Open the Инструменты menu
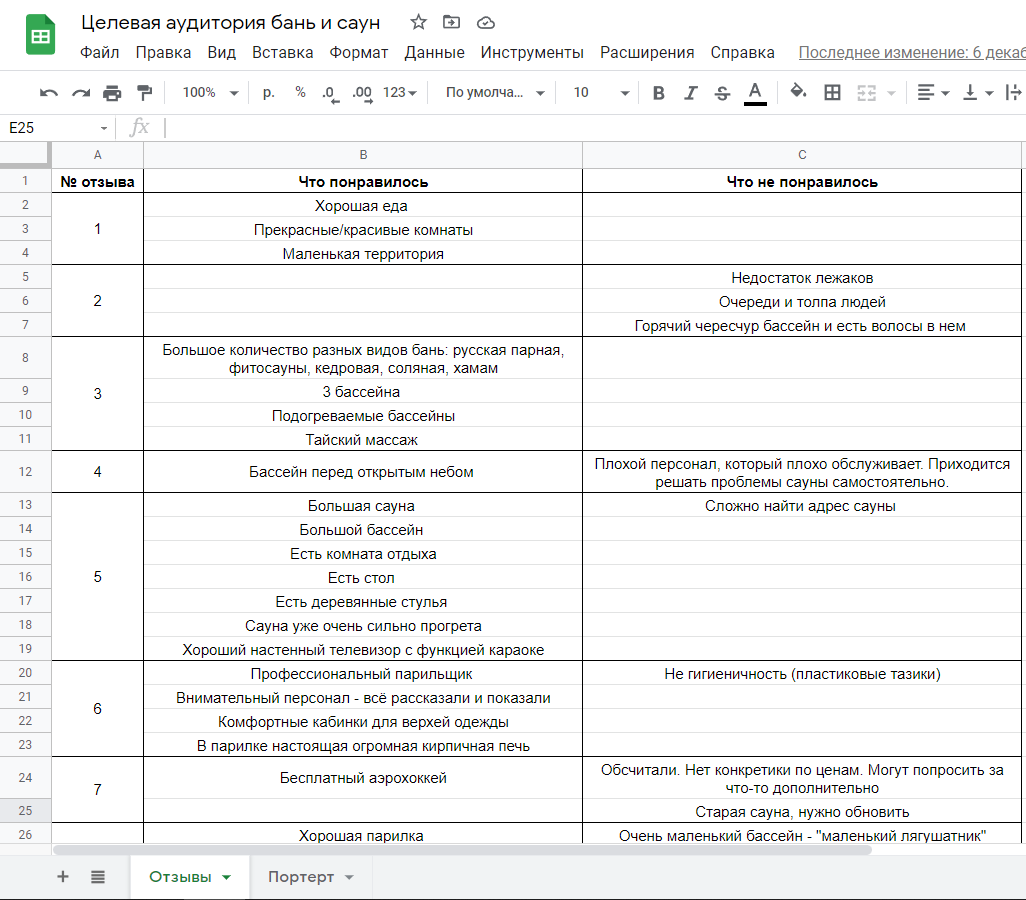This screenshot has width=1026, height=900. 532,52
